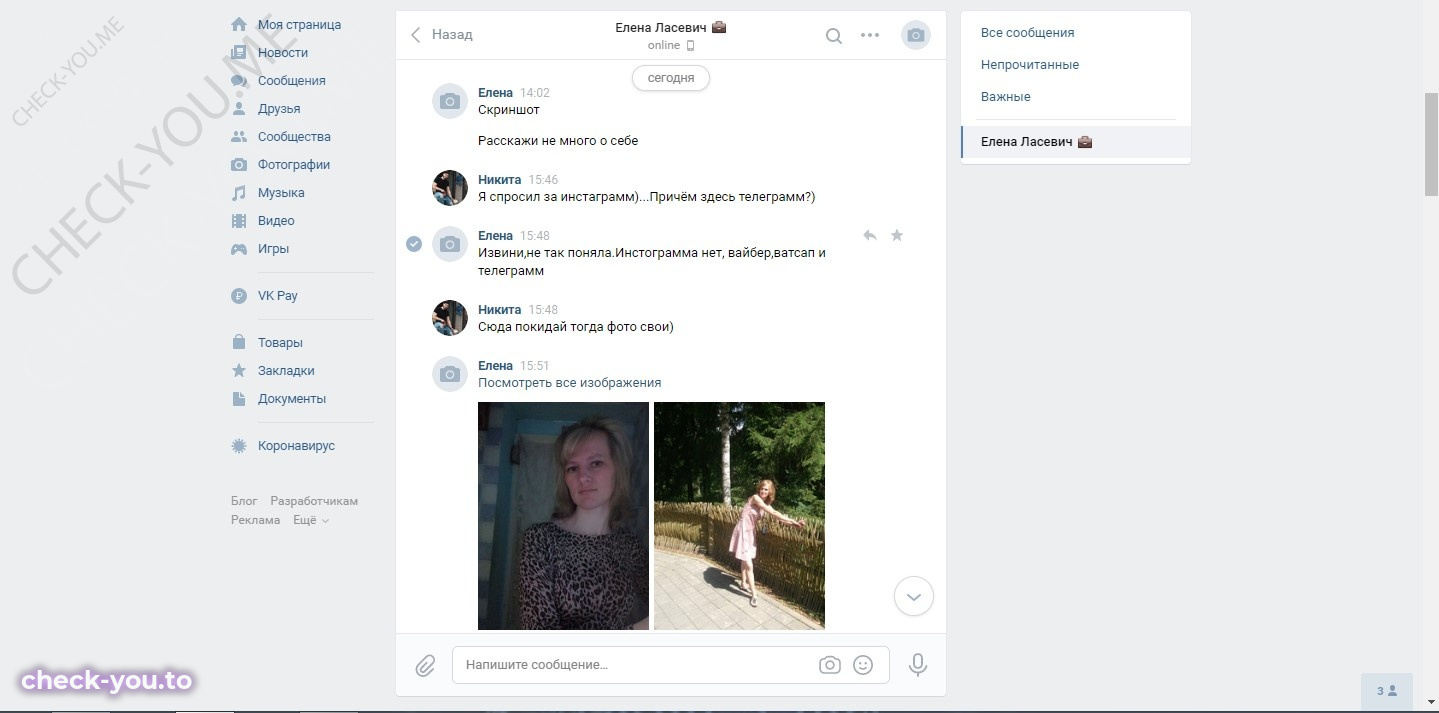
Task: Click the page vertical scrollbar thumb
Action: click(1431, 144)
